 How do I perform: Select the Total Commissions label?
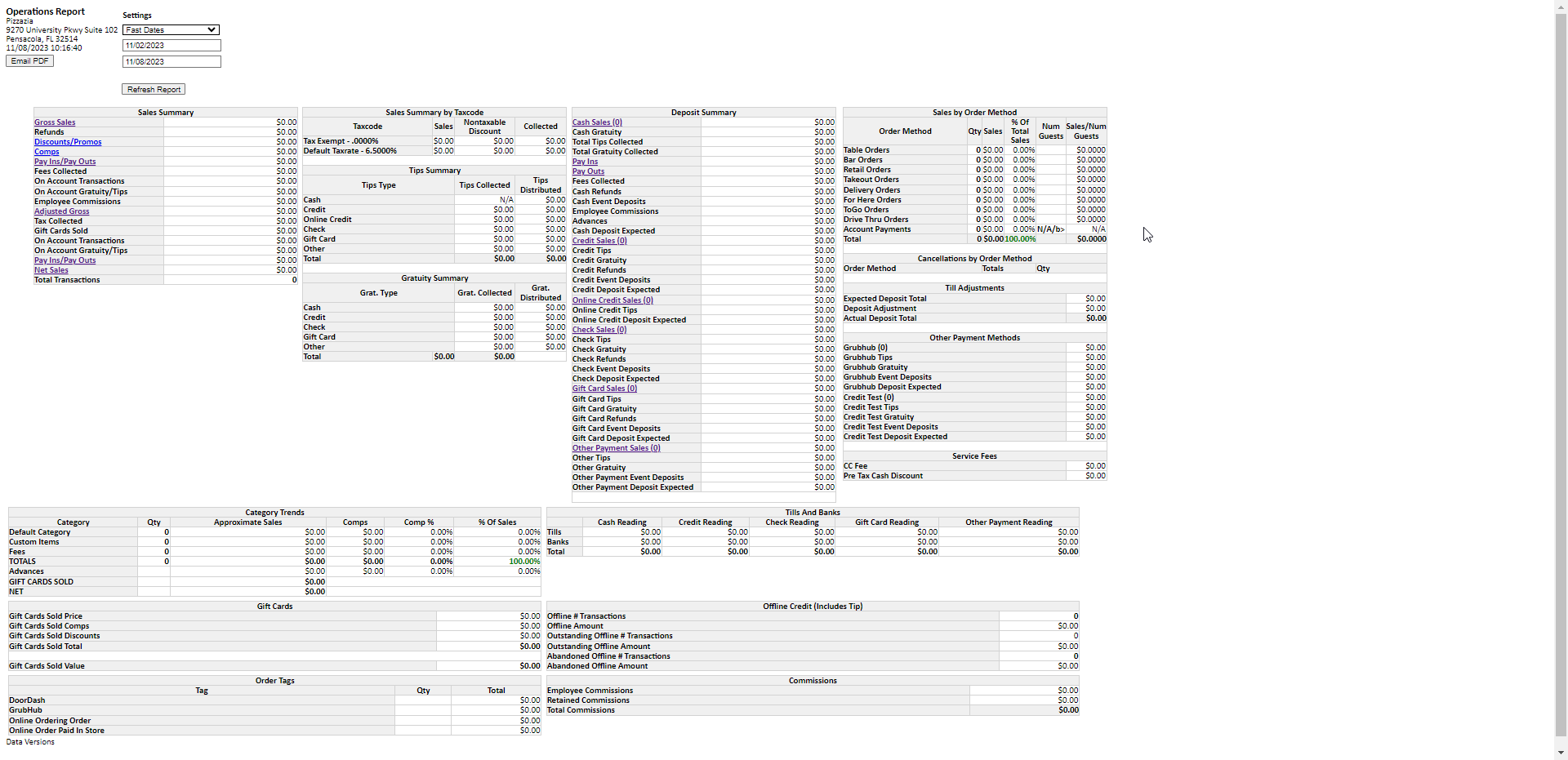pos(581,710)
